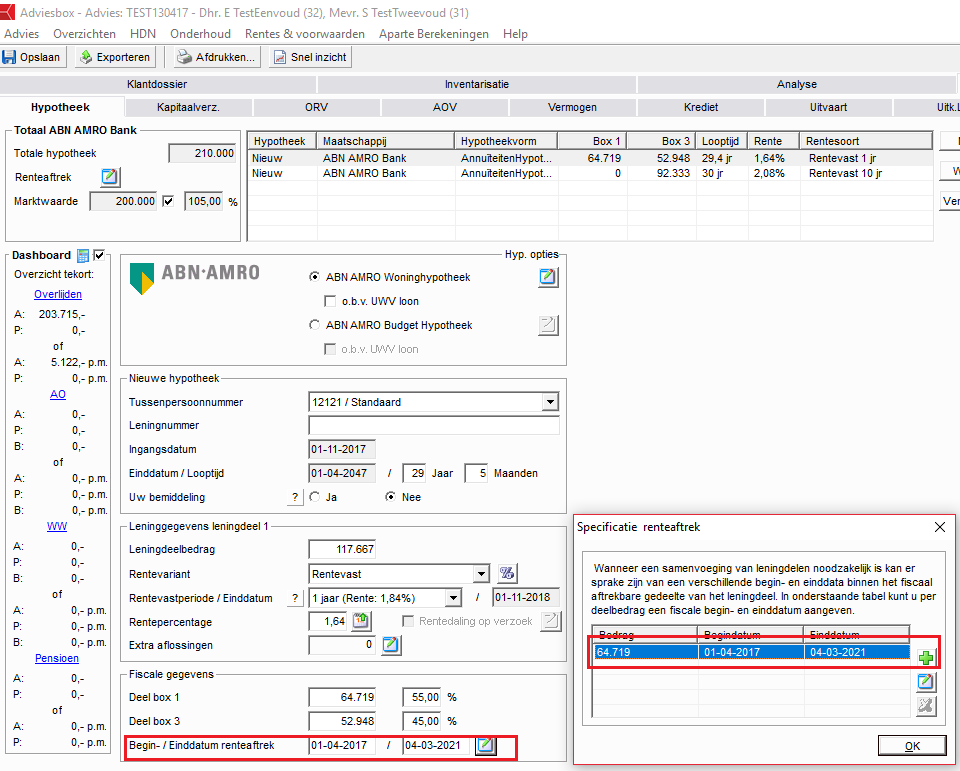Expand the Rentevastperiode dropdown
960x771 pixels.
pos(453,598)
